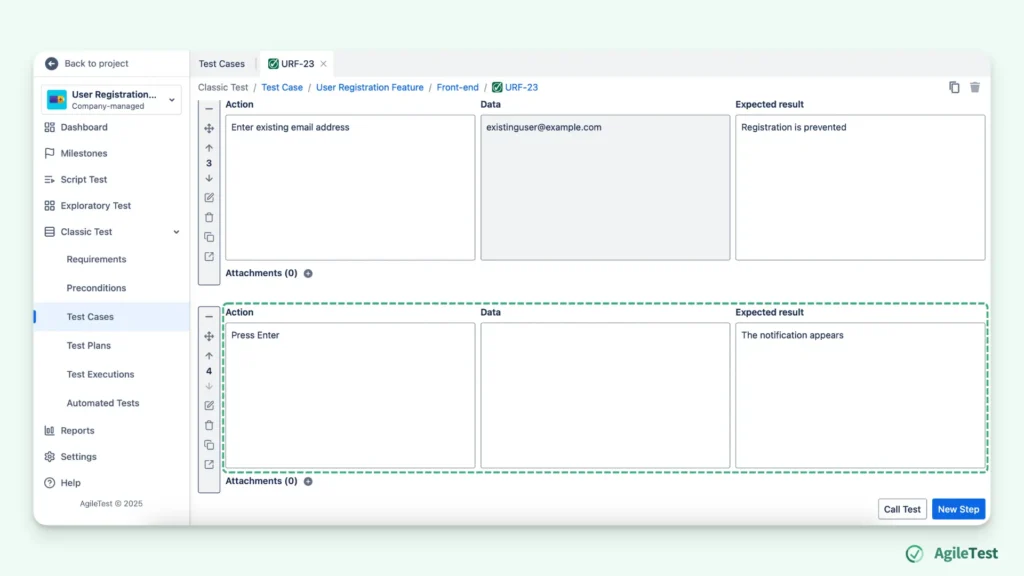Delete step 3 with the trash icon
Screen dimensions: 1024x576
click(x=209, y=217)
